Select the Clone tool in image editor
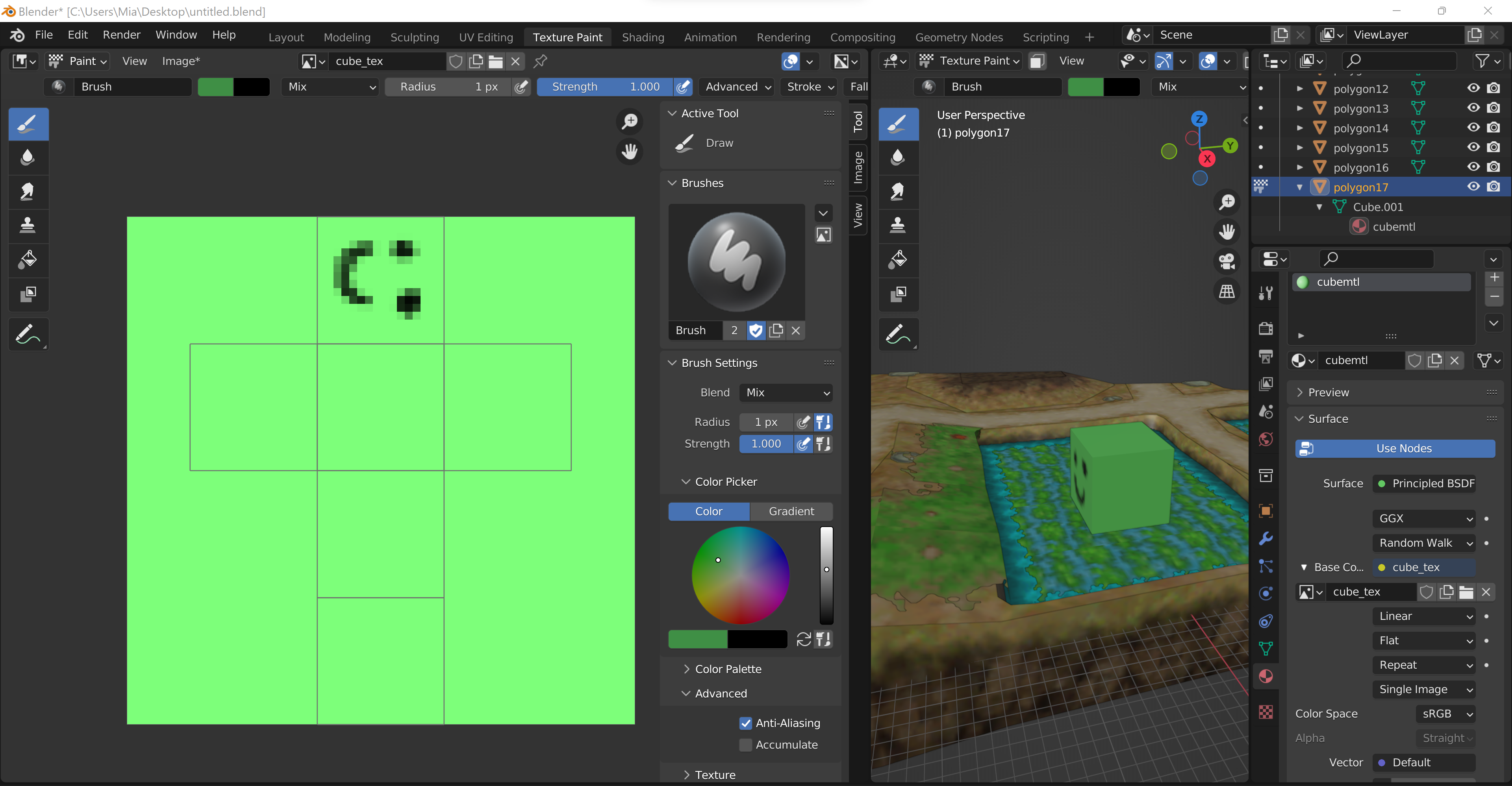Image resolution: width=1512 pixels, height=786 pixels. (x=28, y=225)
